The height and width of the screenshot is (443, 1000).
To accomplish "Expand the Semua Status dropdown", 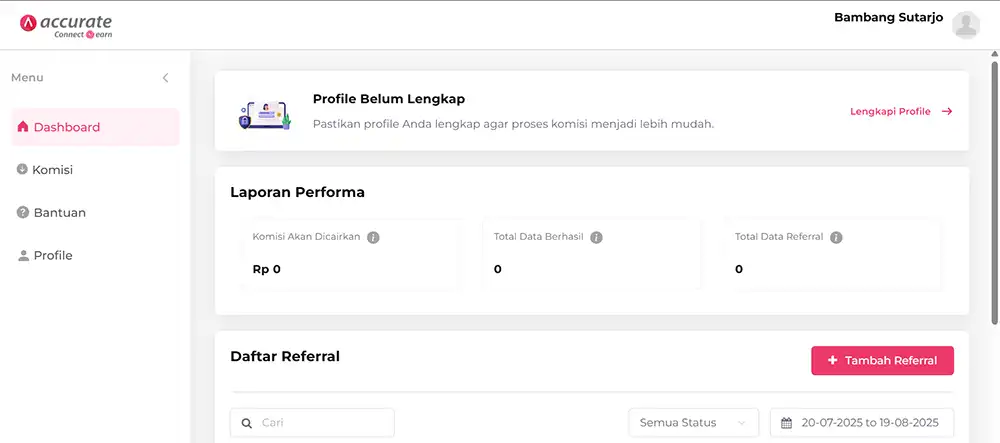I will tap(693, 423).
